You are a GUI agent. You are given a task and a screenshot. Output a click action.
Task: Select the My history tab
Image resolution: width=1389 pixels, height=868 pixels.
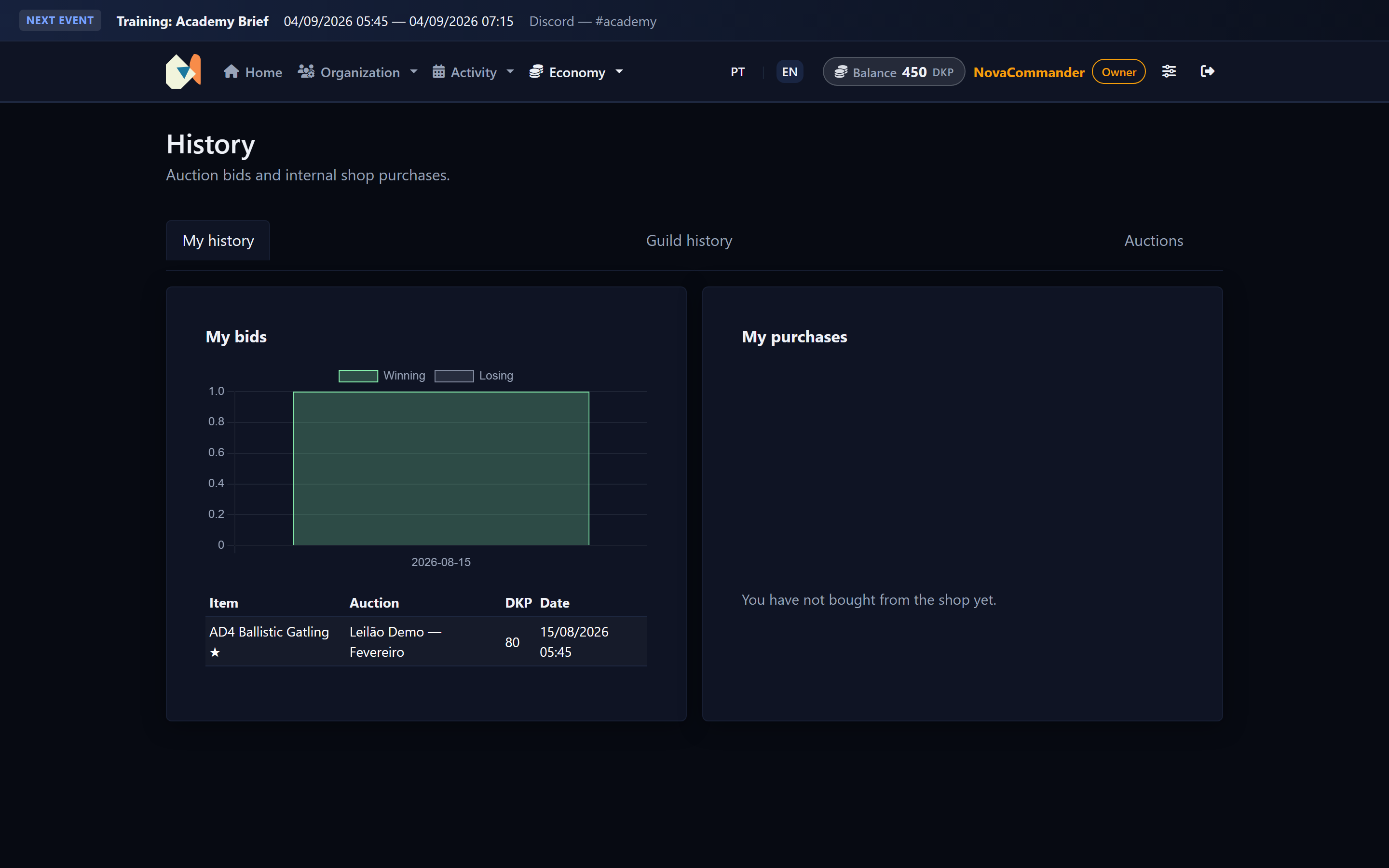pyautogui.click(x=218, y=241)
